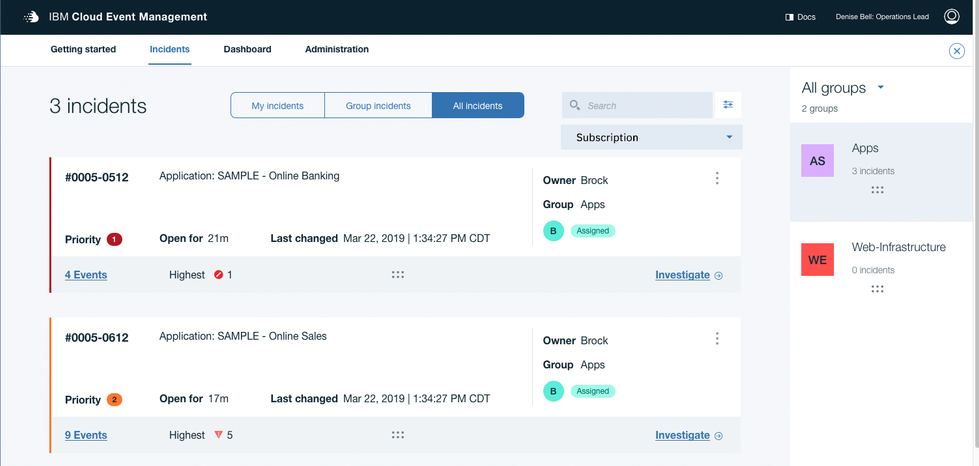Click the 4 Events link

tap(86, 275)
